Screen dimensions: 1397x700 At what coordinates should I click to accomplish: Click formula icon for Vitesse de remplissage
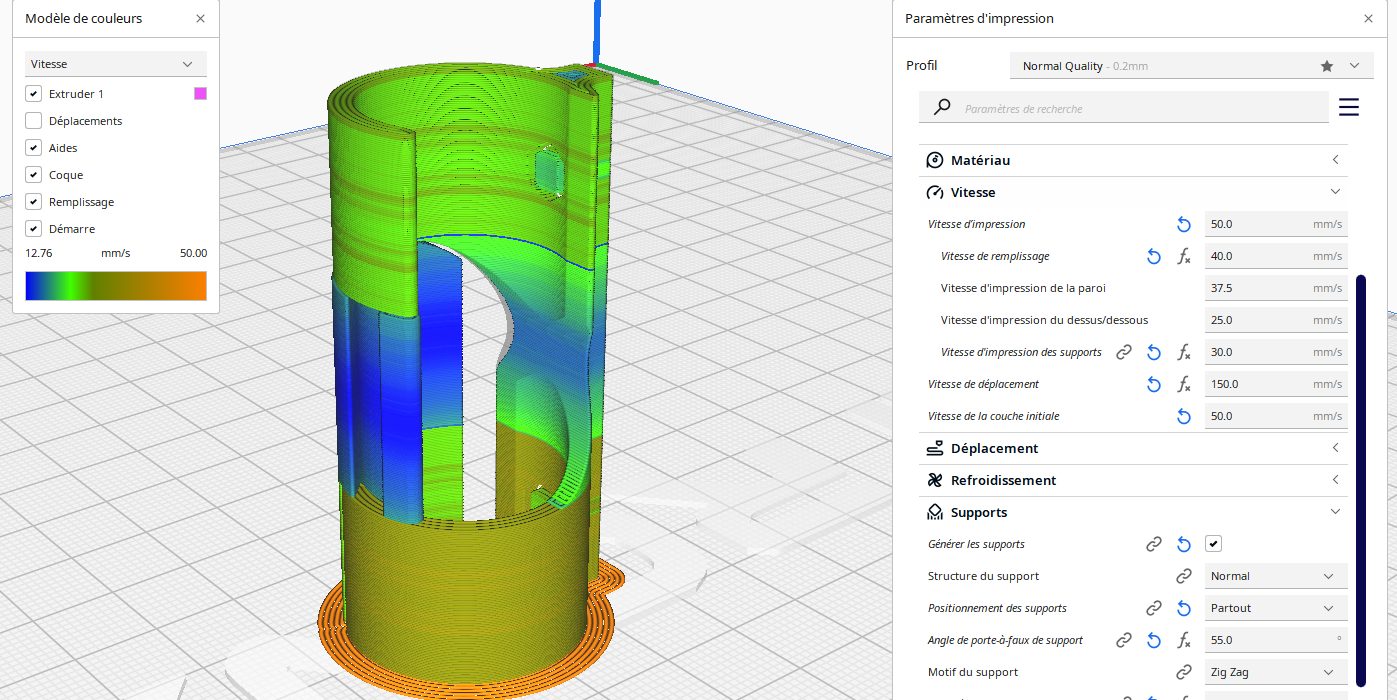1184,257
